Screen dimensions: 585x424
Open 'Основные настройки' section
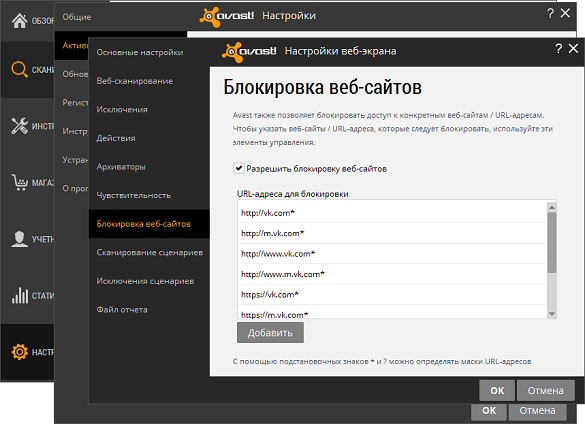coord(140,52)
